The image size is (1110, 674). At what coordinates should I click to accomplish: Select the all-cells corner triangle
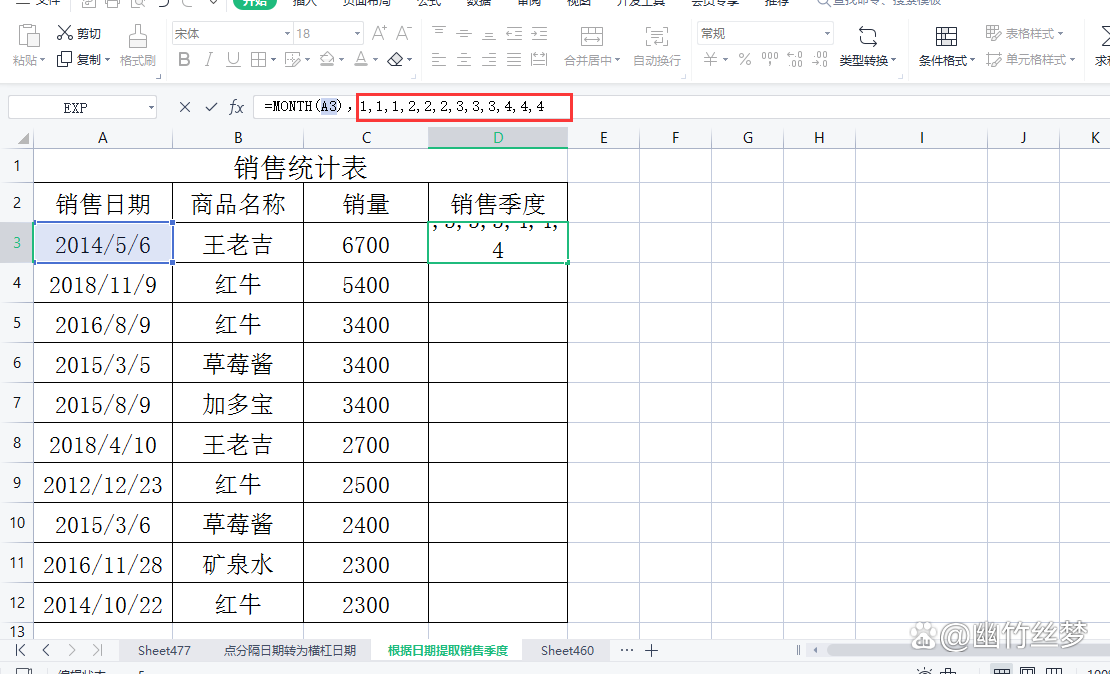(23, 138)
